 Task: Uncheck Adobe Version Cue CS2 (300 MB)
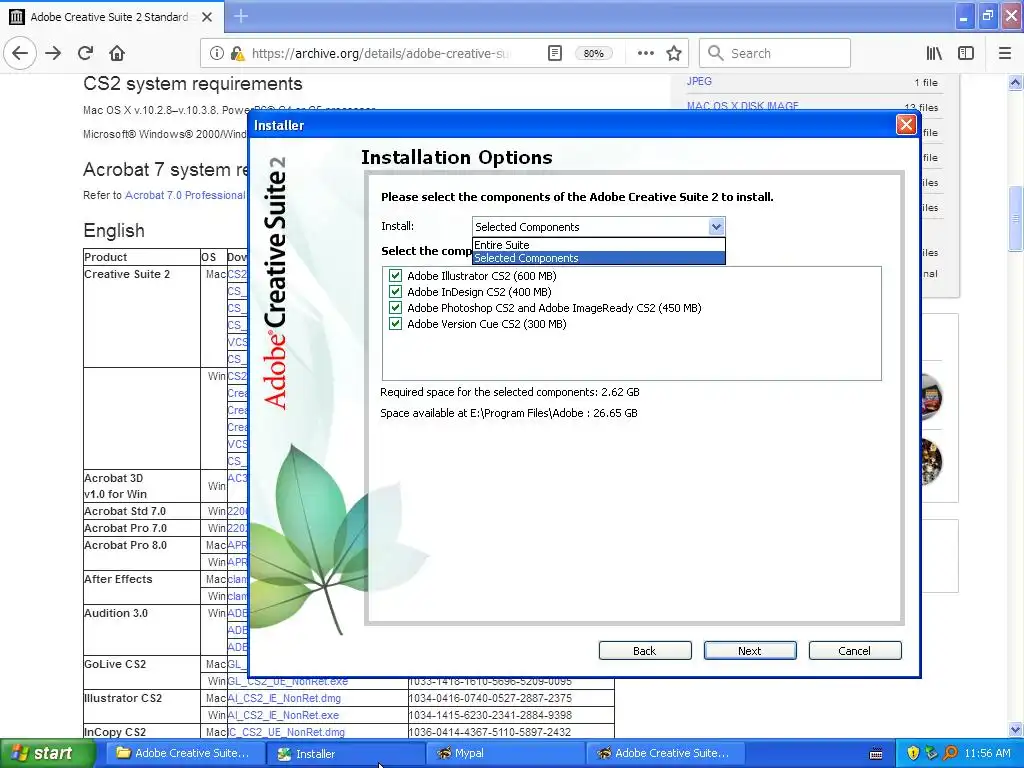pyautogui.click(x=395, y=324)
